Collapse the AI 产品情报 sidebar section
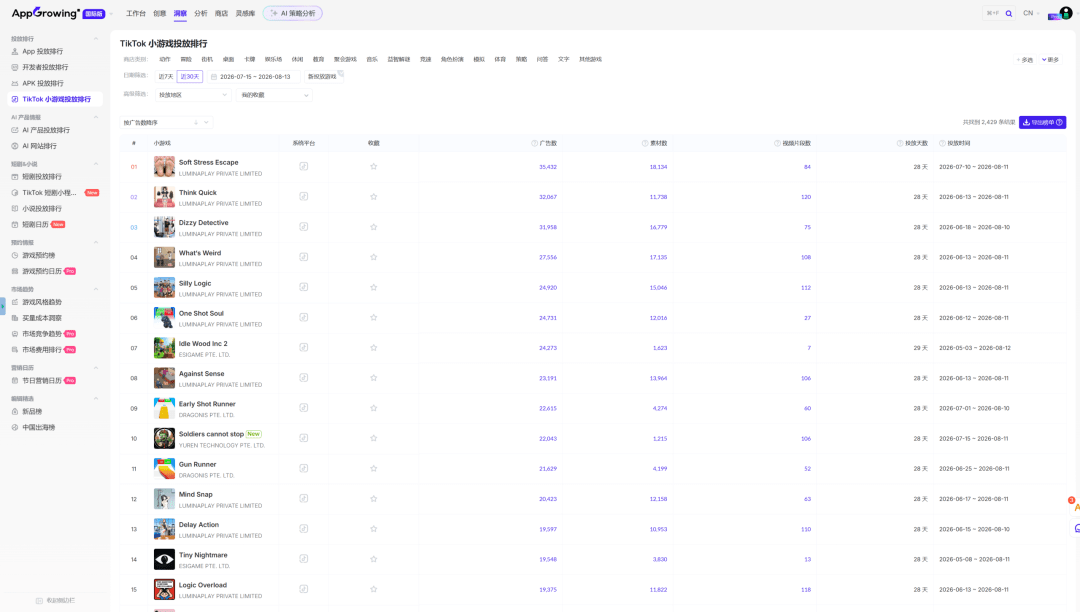The height and width of the screenshot is (612, 1080). tap(96, 117)
